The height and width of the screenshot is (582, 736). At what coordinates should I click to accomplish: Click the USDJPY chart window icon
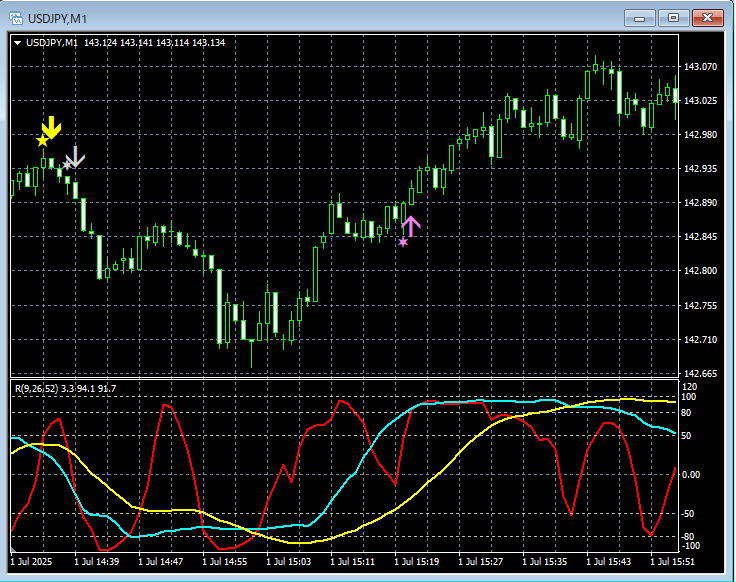click(x=16, y=19)
